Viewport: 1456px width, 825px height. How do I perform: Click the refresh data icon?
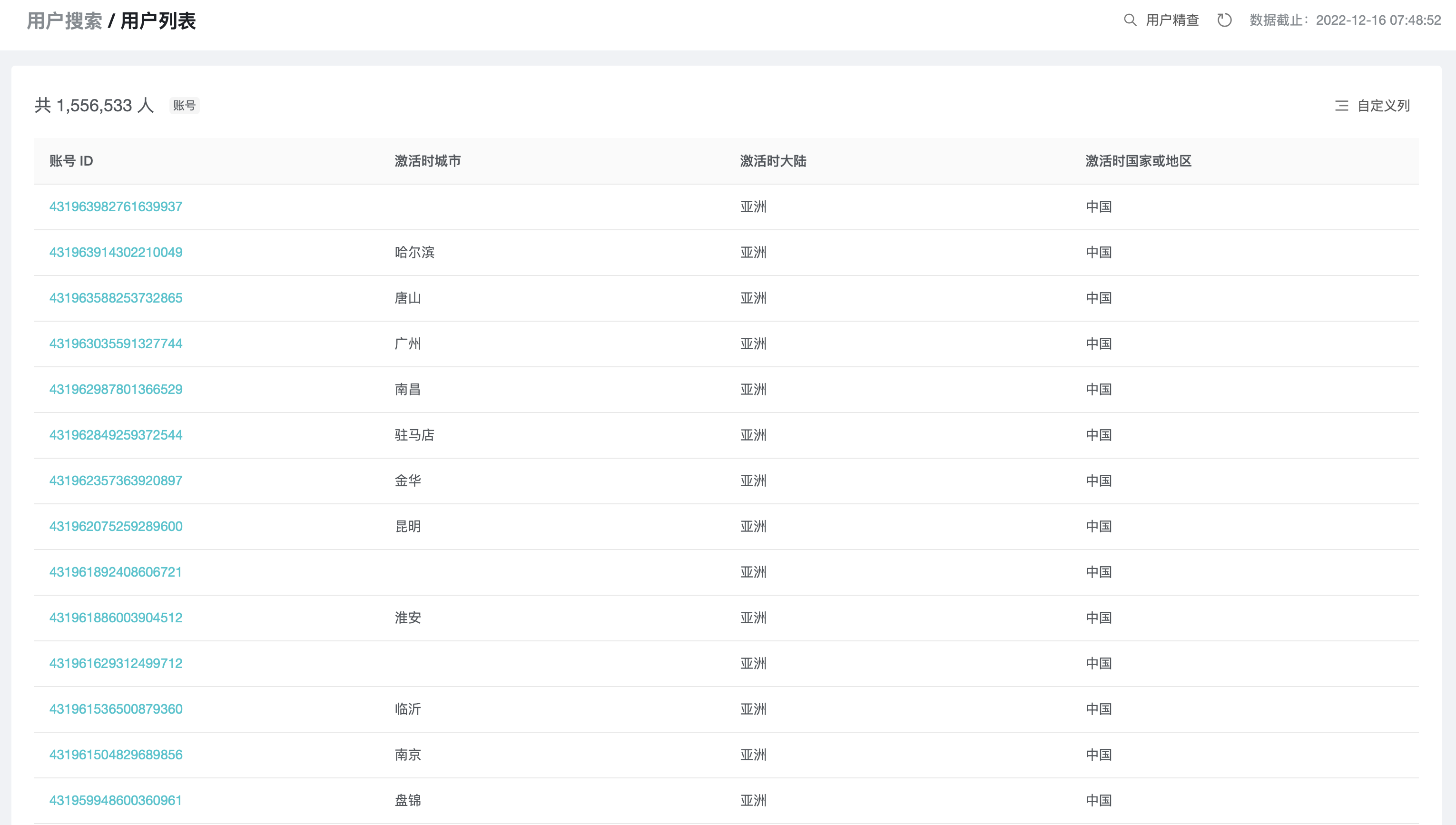1224,20
